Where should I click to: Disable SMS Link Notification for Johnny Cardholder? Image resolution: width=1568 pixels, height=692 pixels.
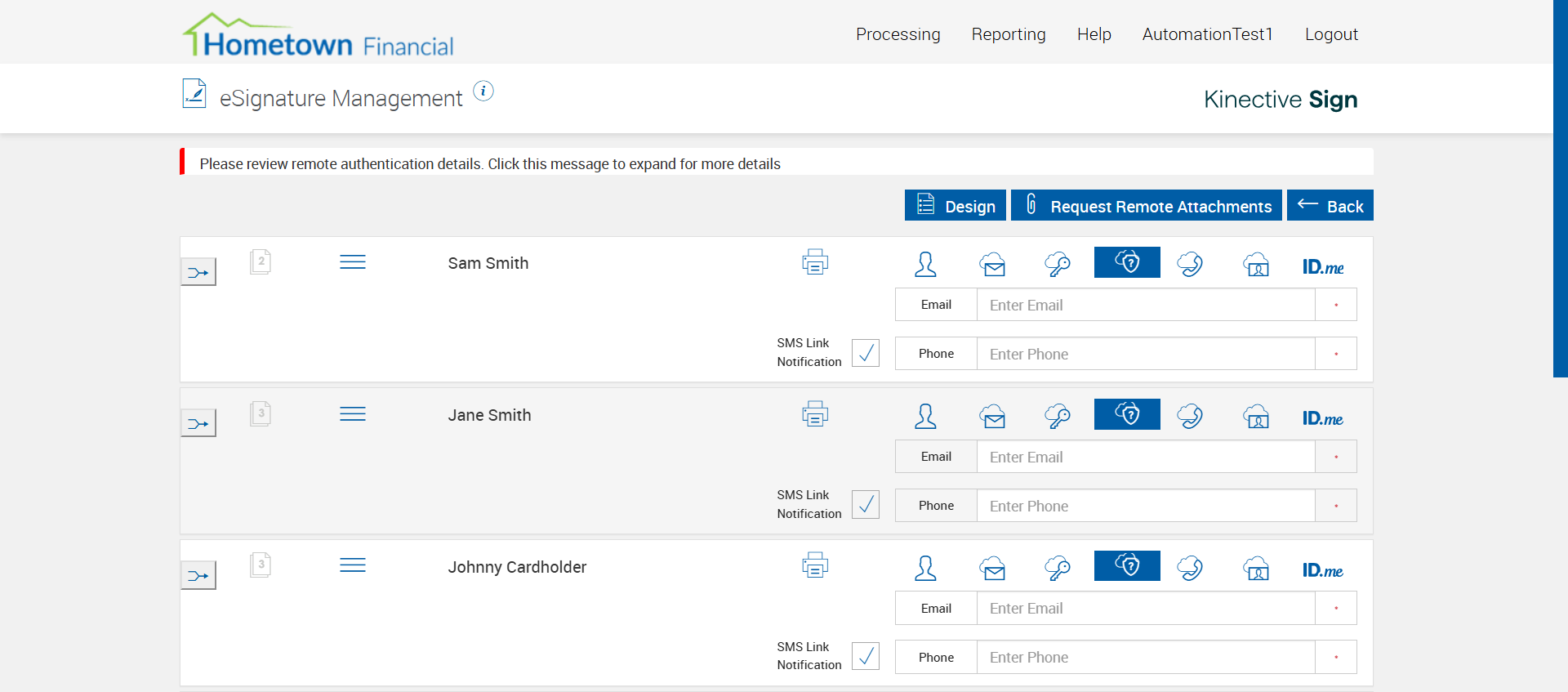pyautogui.click(x=866, y=656)
